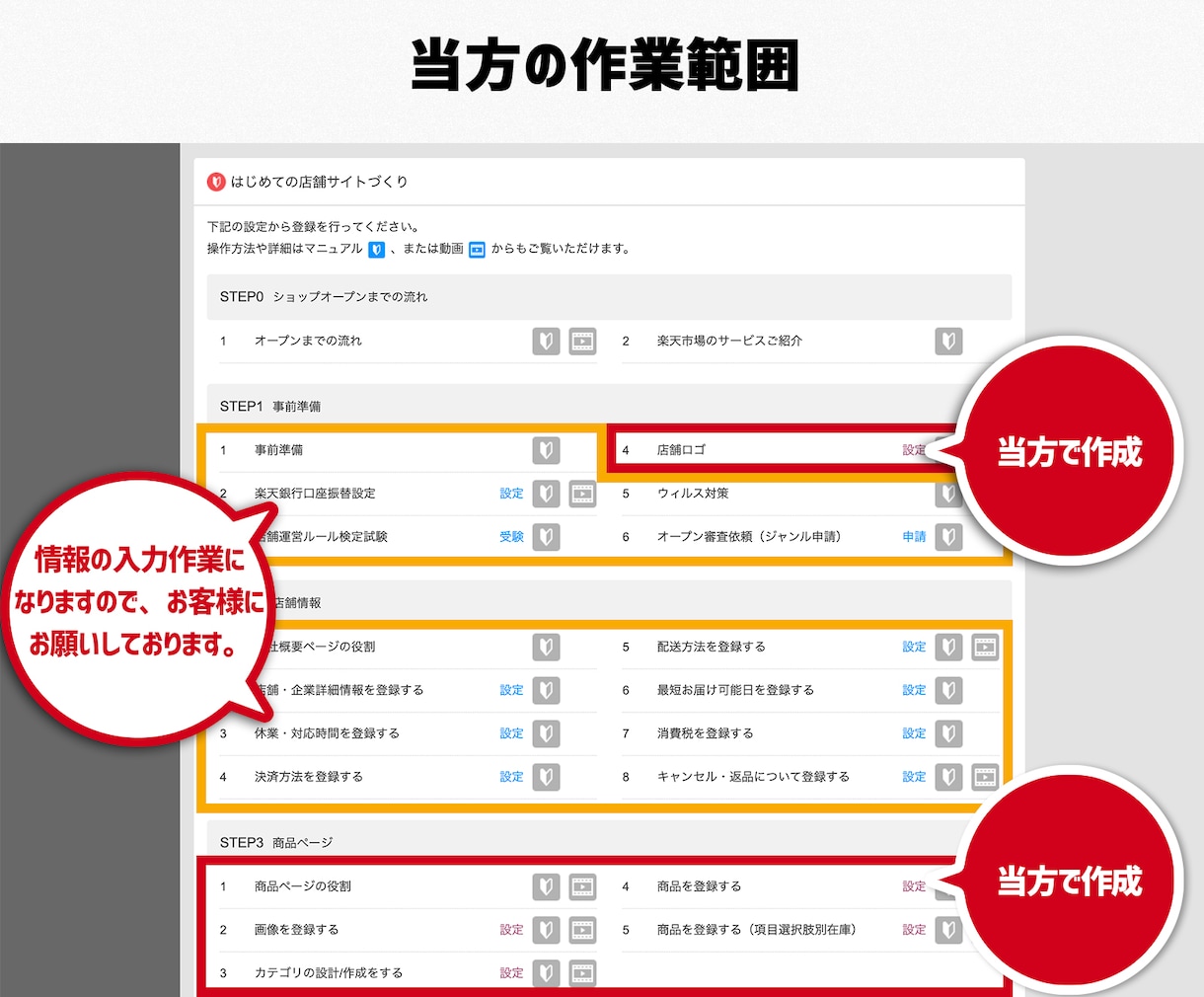Click 設定 link for 商品を登録する(項目選択肢別在庫)
1204x997 pixels.
pyautogui.click(x=914, y=930)
